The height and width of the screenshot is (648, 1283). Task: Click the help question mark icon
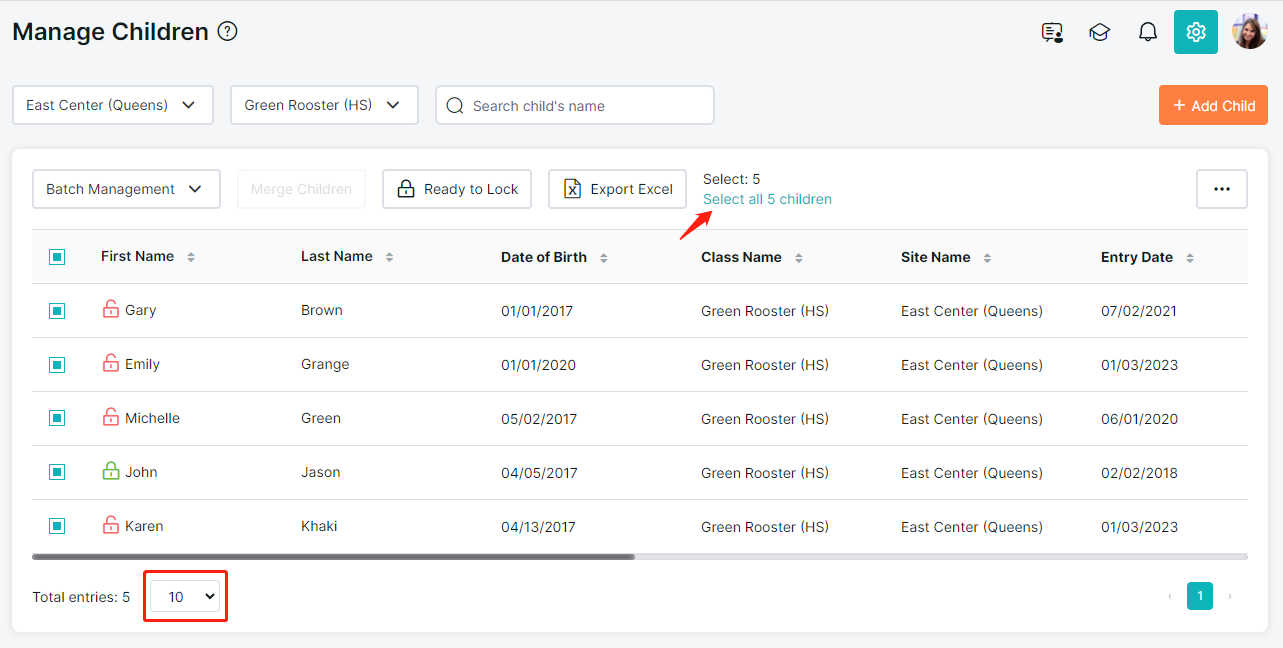pyautogui.click(x=228, y=32)
